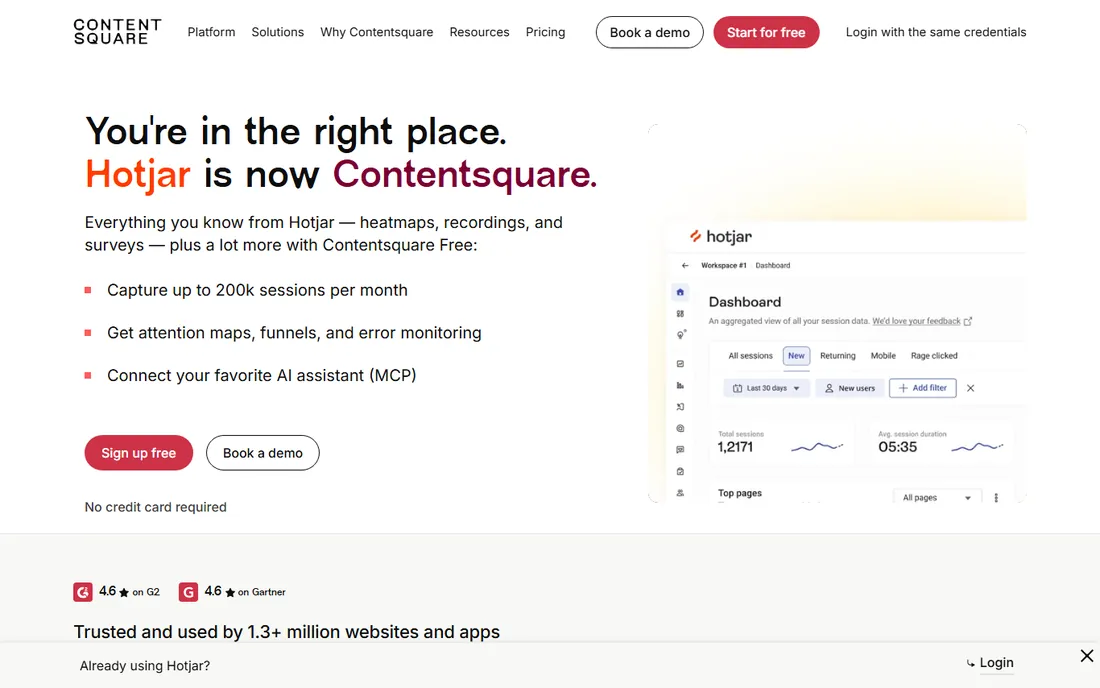The height and width of the screenshot is (688, 1100).
Task: Click the Total sessions sparkline chart
Action: pos(817,447)
